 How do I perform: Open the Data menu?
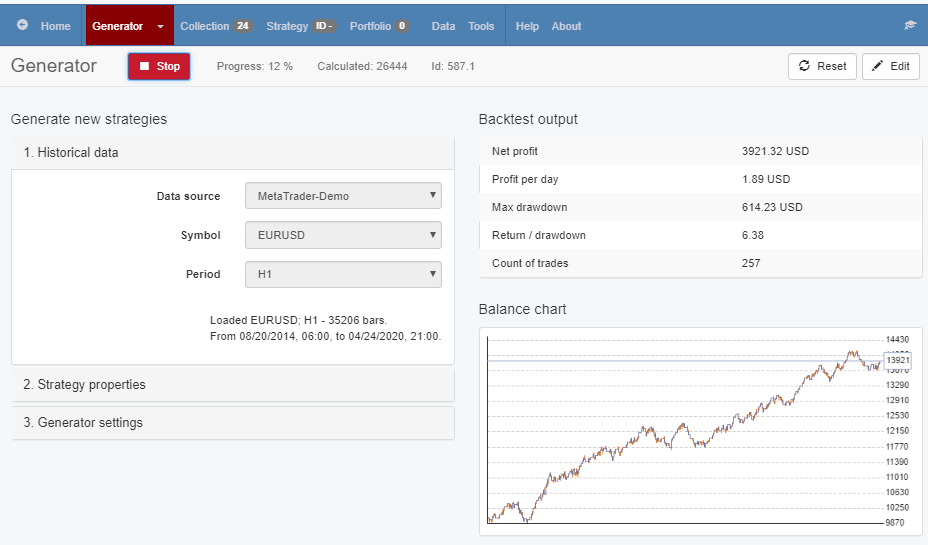point(443,26)
